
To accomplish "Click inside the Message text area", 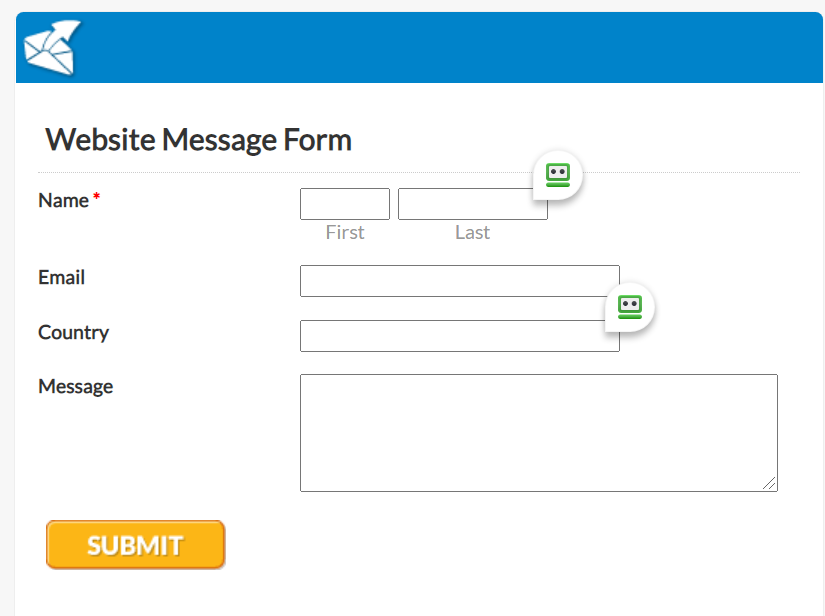I will [538, 432].
